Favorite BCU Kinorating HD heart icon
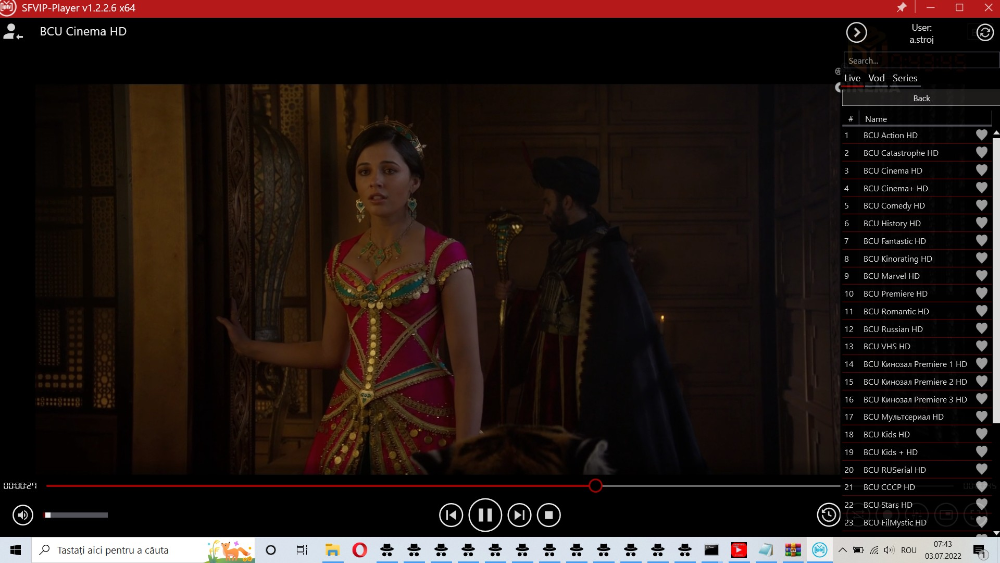 pyautogui.click(x=982, y=258)
